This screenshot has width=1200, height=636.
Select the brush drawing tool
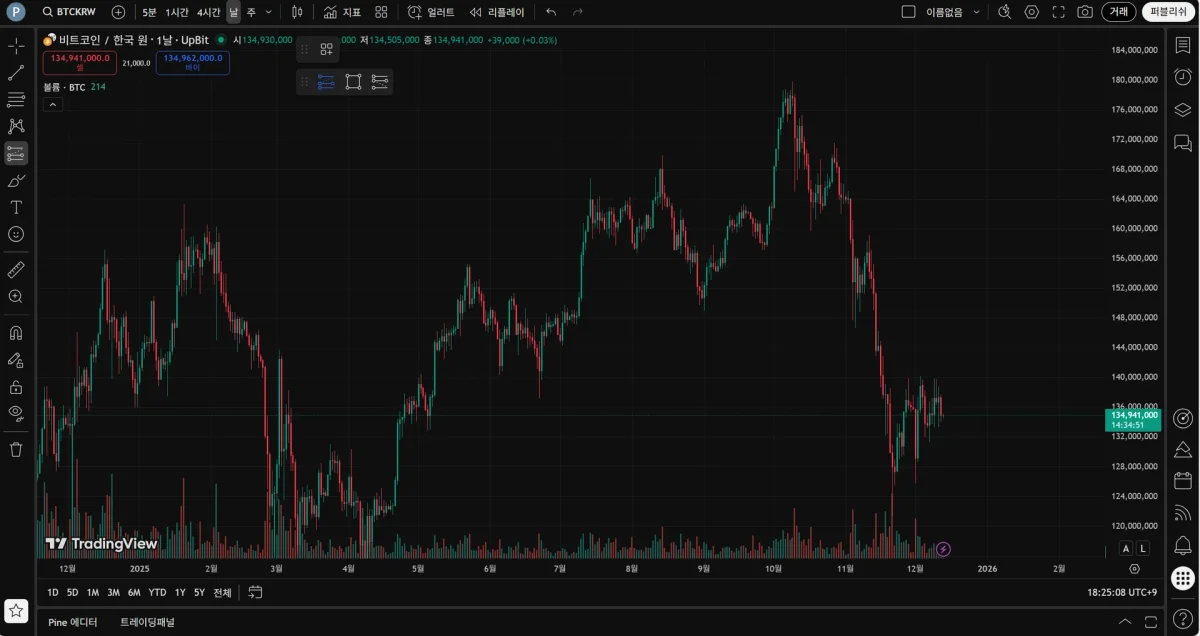pos(16,180)
